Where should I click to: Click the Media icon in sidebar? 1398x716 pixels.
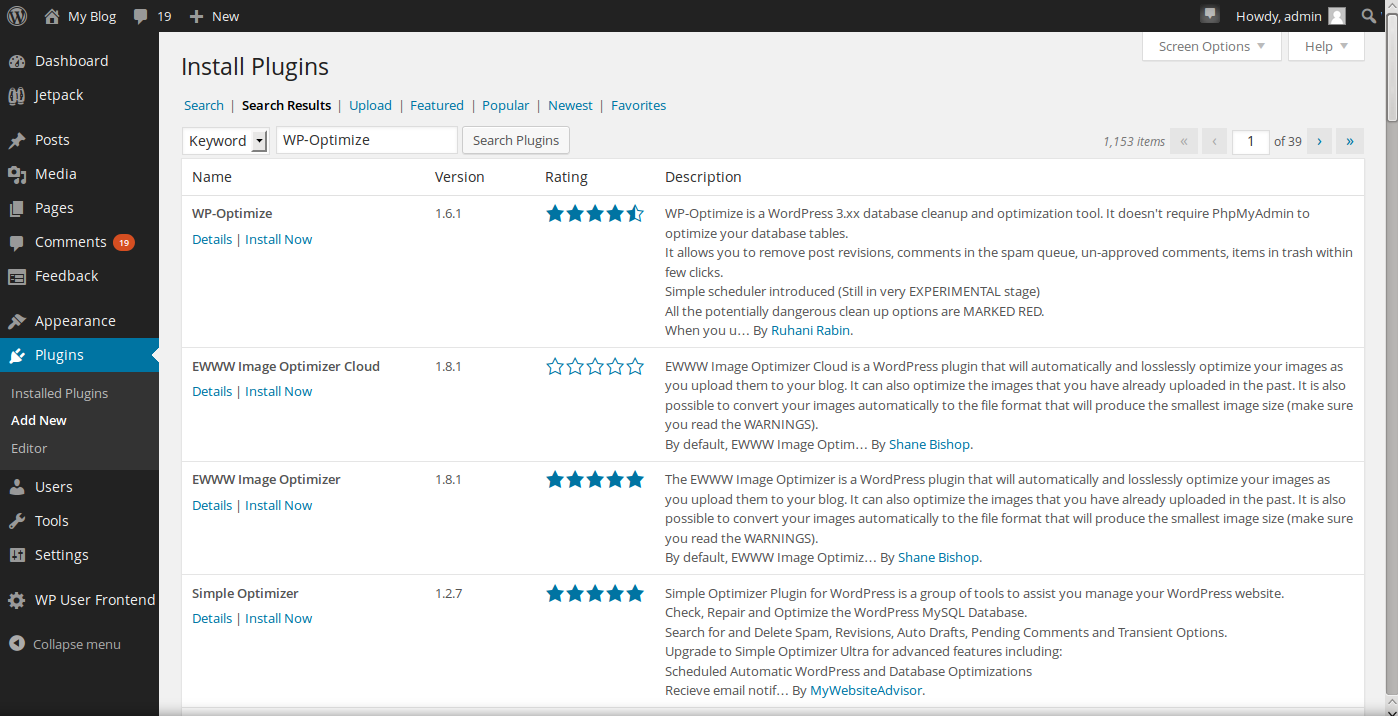(17, 174)
